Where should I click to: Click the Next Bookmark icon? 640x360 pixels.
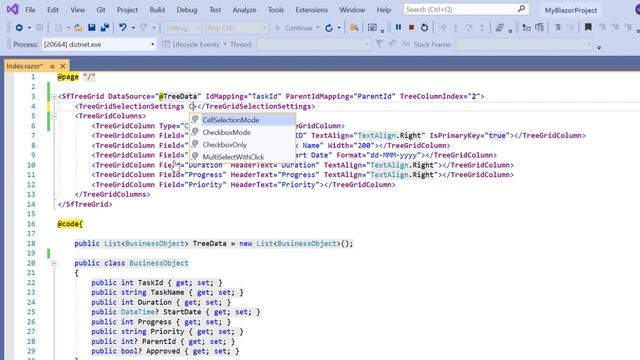[x=615, y=28]
